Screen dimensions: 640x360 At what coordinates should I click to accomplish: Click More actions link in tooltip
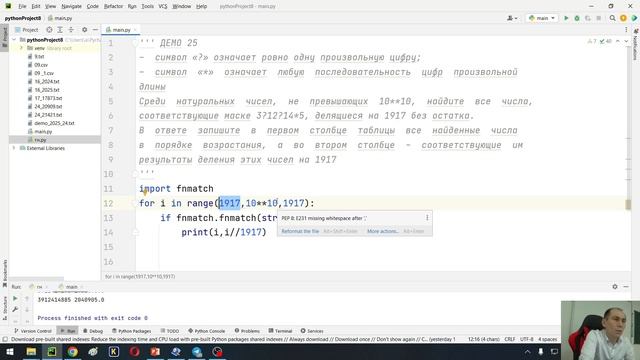click(382, 231)
